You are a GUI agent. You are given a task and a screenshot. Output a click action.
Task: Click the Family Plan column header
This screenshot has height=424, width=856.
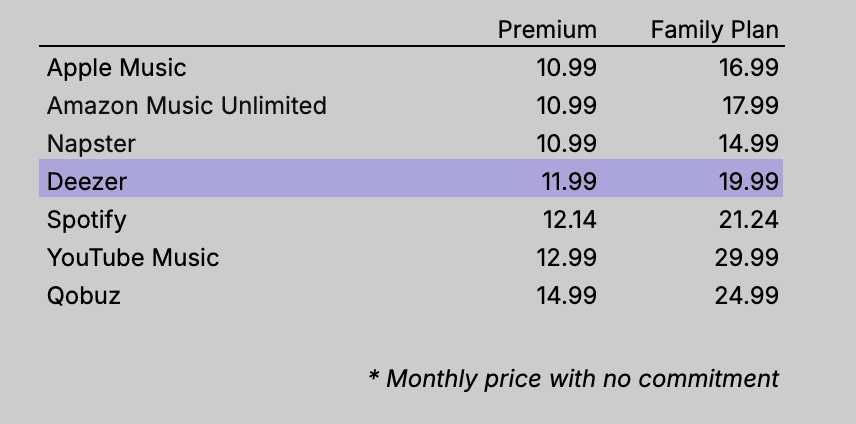tap(714, 30)
